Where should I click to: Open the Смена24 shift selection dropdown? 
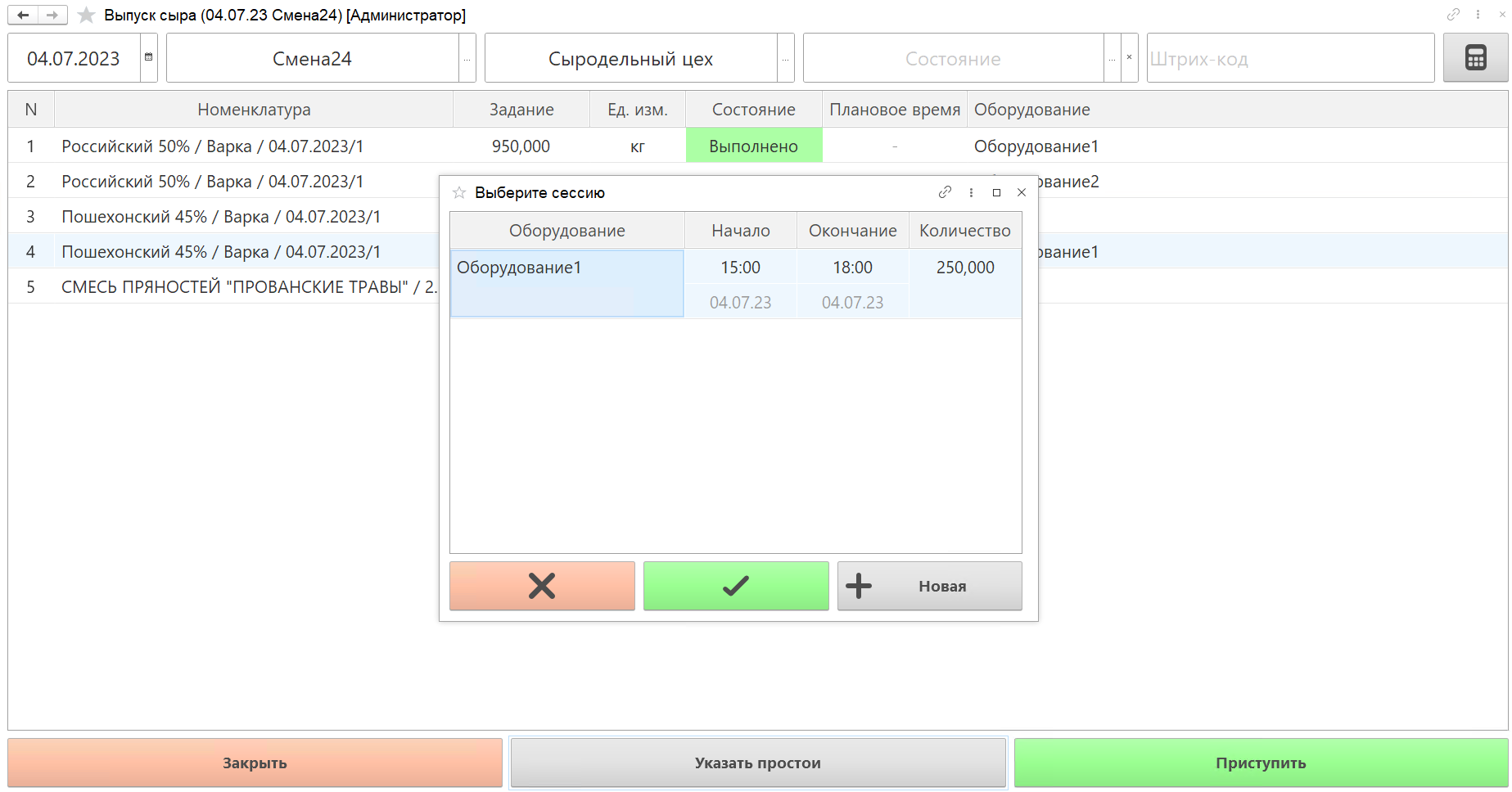467,59
